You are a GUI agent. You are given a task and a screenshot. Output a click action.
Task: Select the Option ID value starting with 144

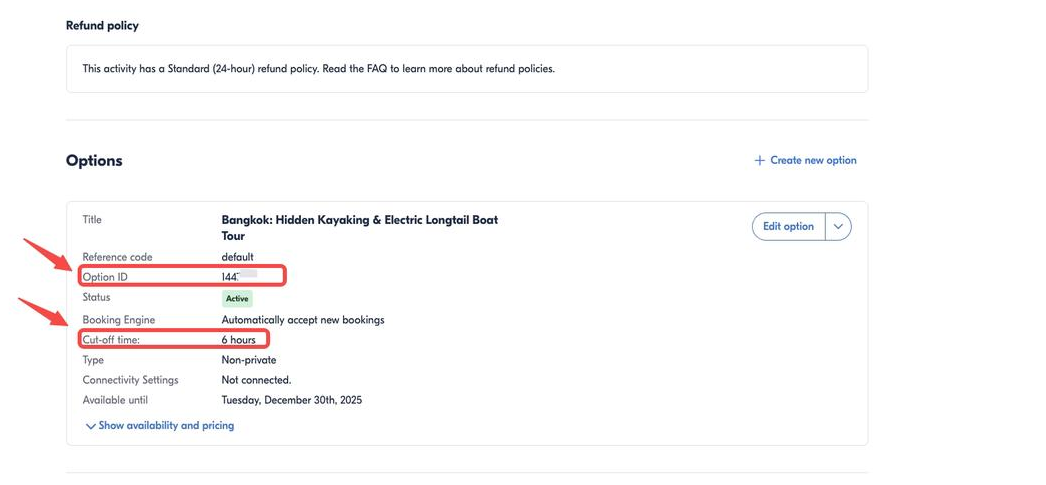(230, 276)
